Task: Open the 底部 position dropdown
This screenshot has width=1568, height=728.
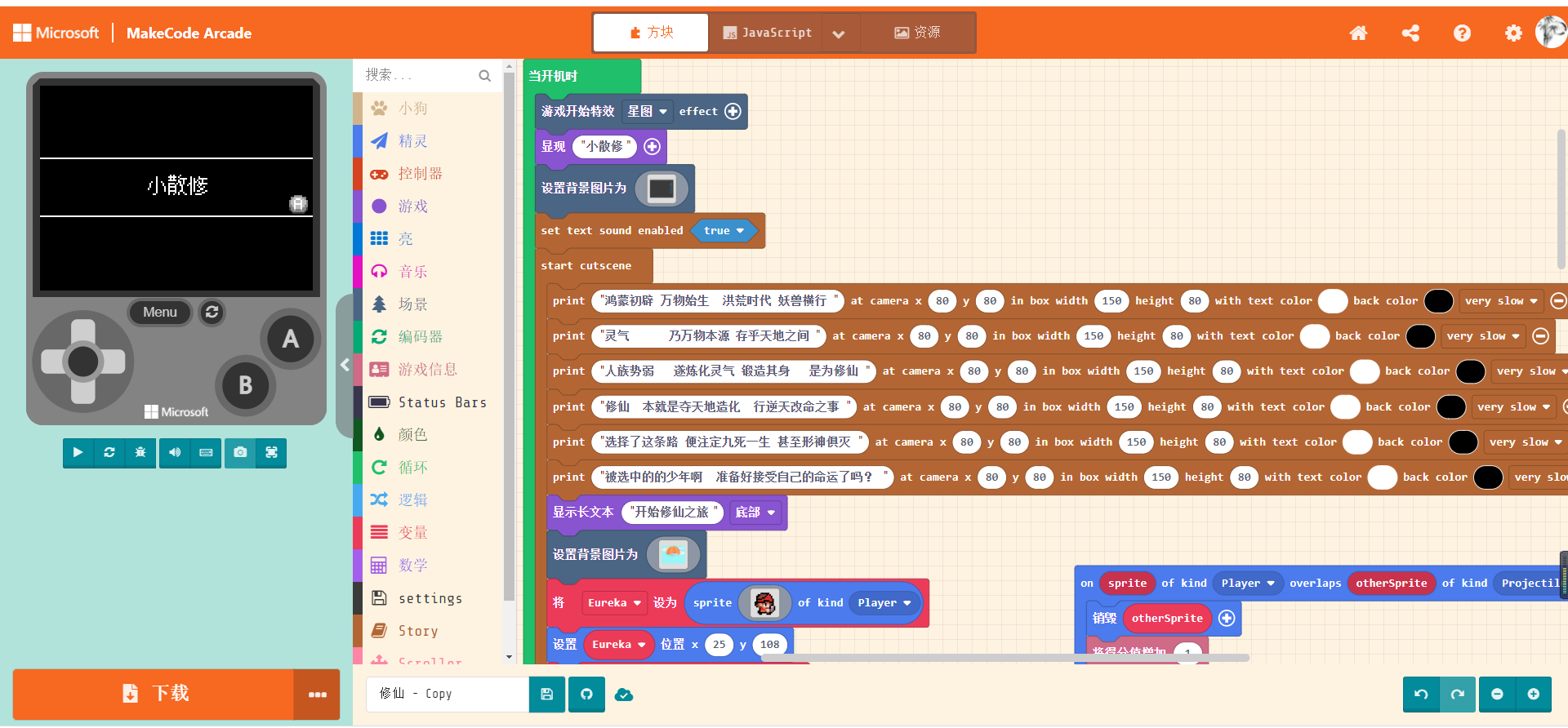Action: coord(755,512)
